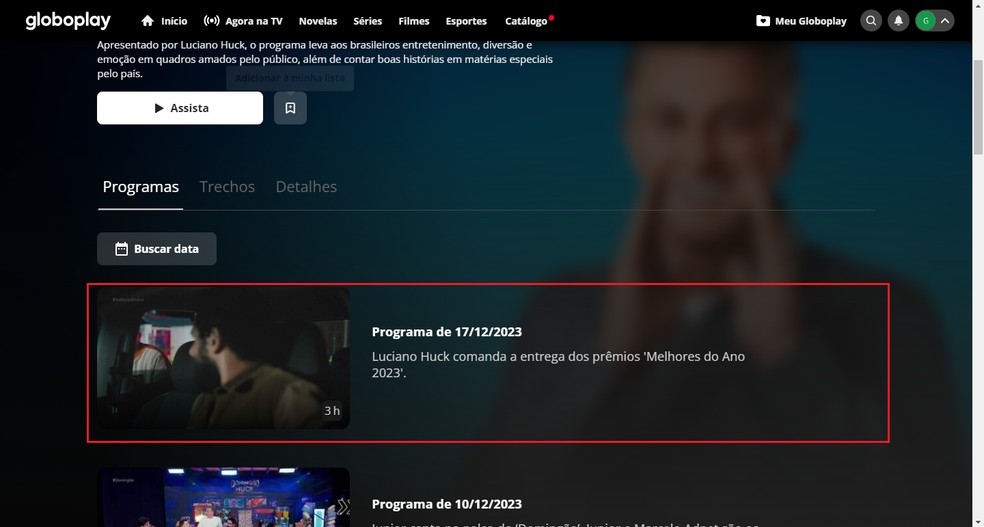Open Agora na TV live section

[254, 21]
